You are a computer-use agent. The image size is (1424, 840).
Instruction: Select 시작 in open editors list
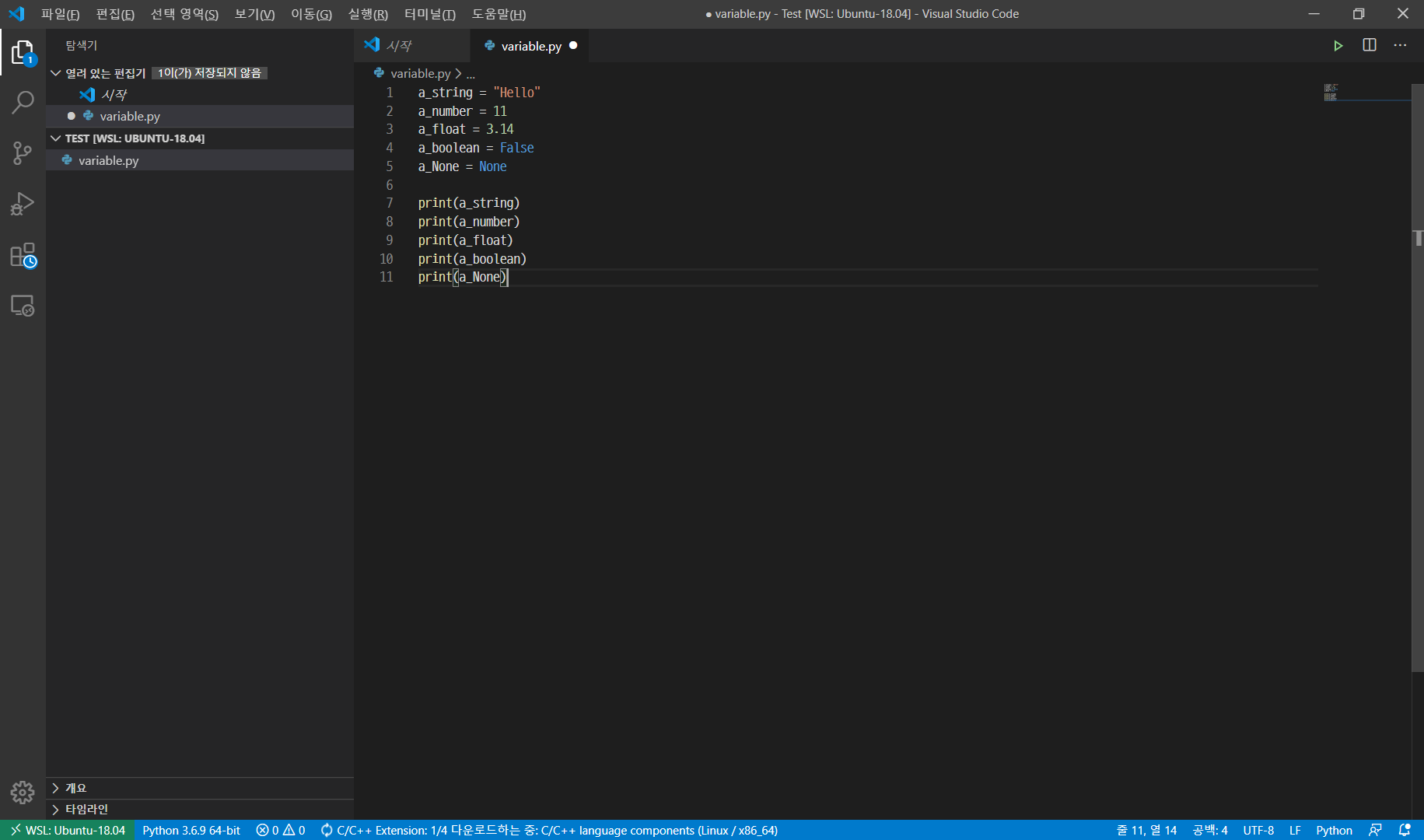[x=200, y=94]
